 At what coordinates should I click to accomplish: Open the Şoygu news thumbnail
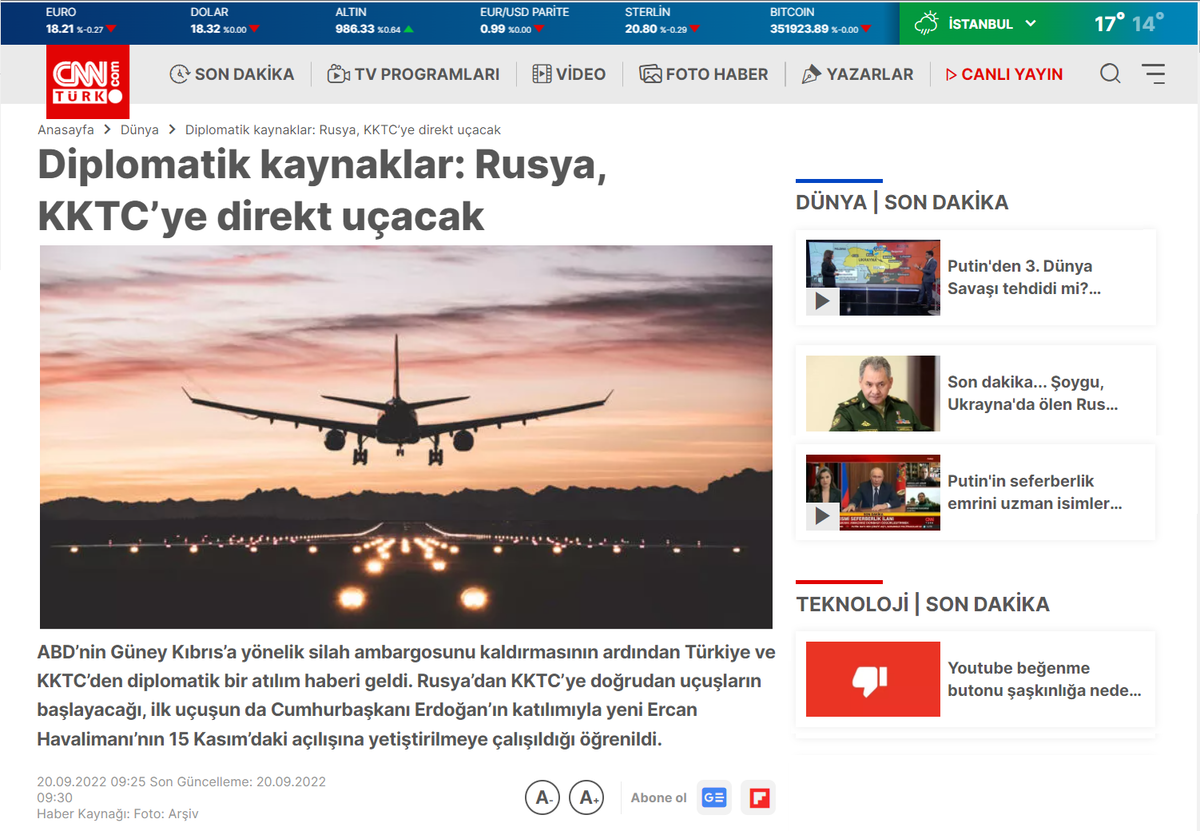click(873, 393)
